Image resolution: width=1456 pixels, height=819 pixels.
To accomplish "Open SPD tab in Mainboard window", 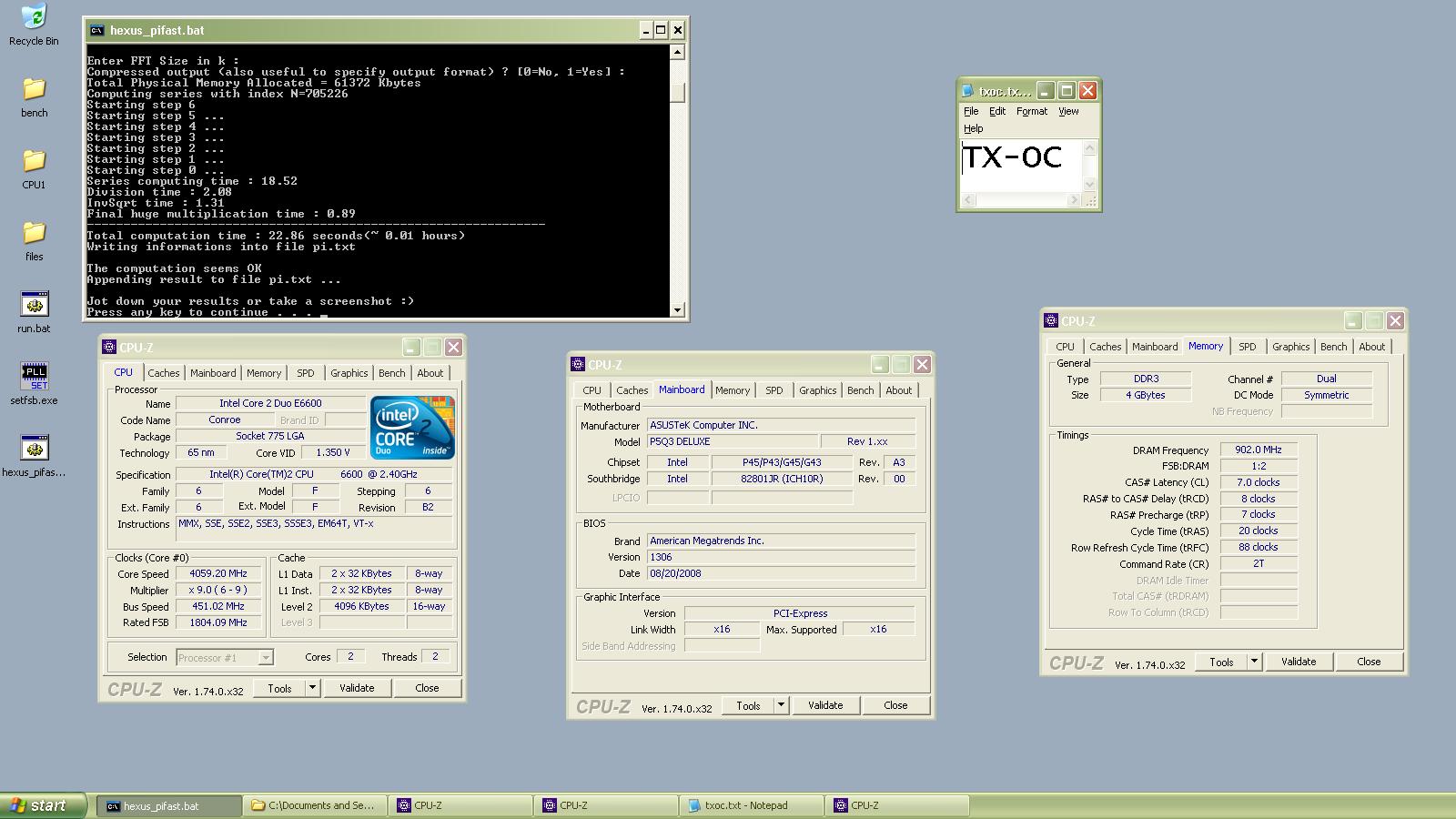I will click(774, 390).
